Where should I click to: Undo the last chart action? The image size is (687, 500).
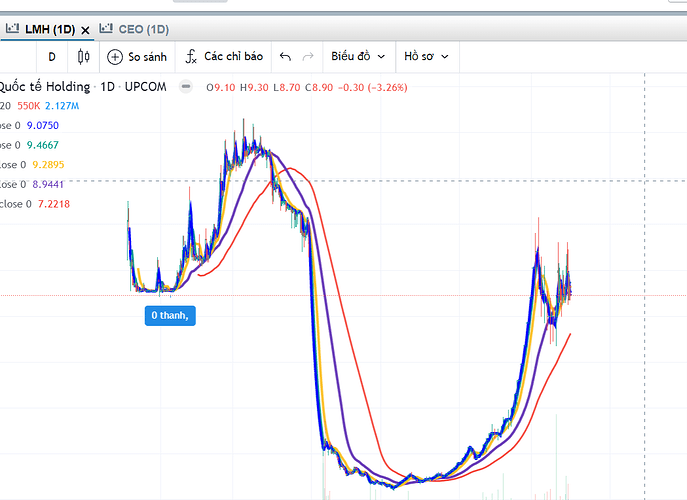pos(285,57)
